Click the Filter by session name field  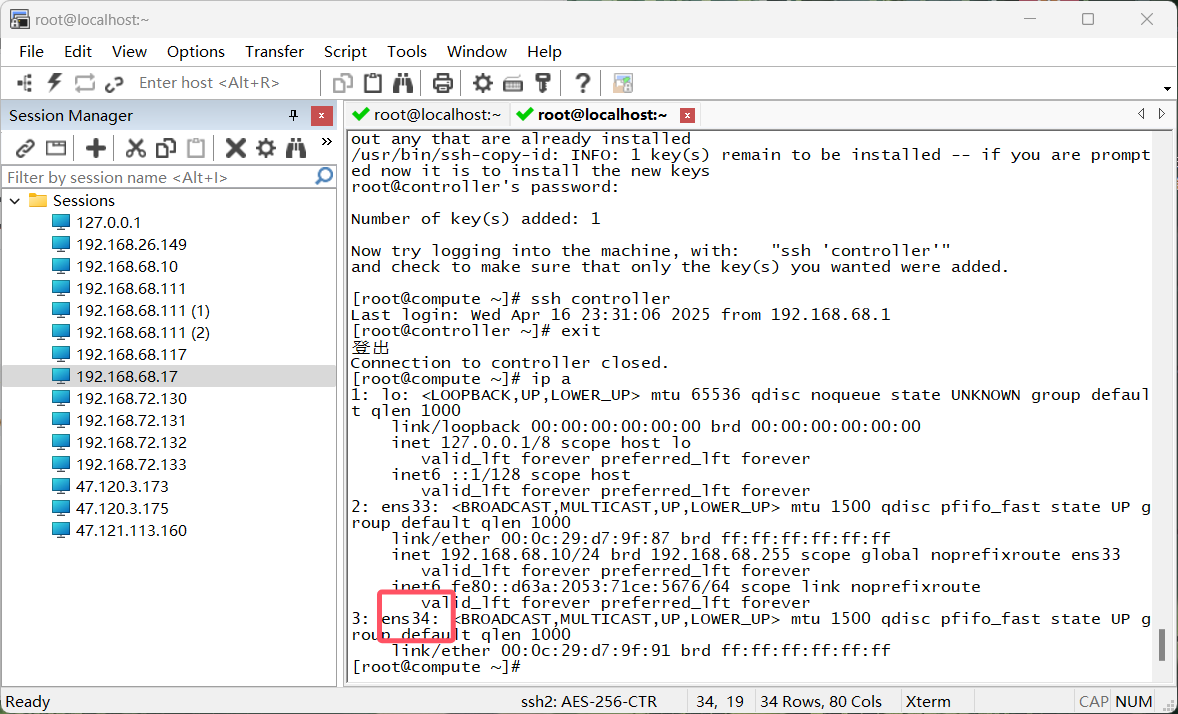(158, 177)
